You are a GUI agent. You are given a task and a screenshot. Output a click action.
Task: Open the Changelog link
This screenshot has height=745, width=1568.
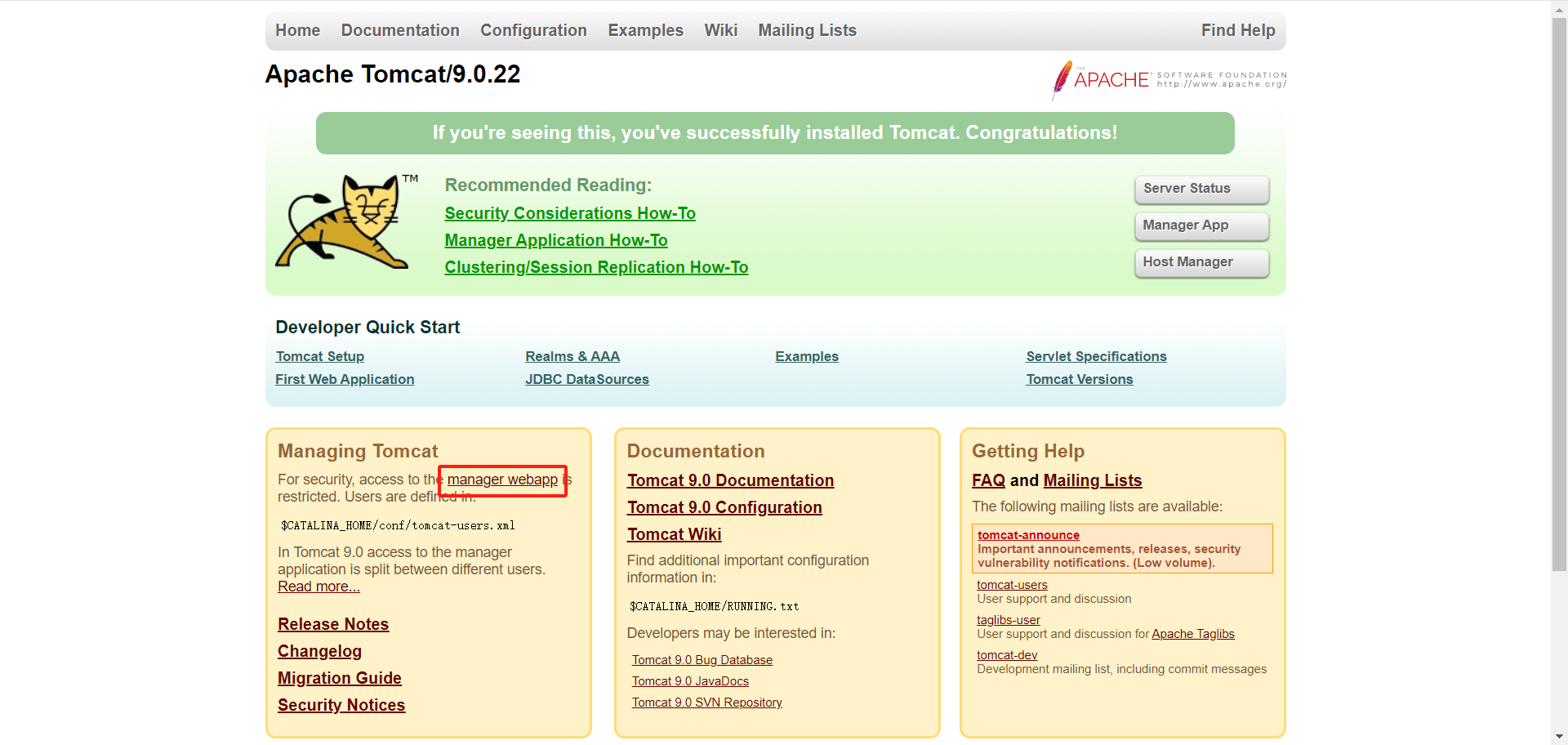(319, 651)
